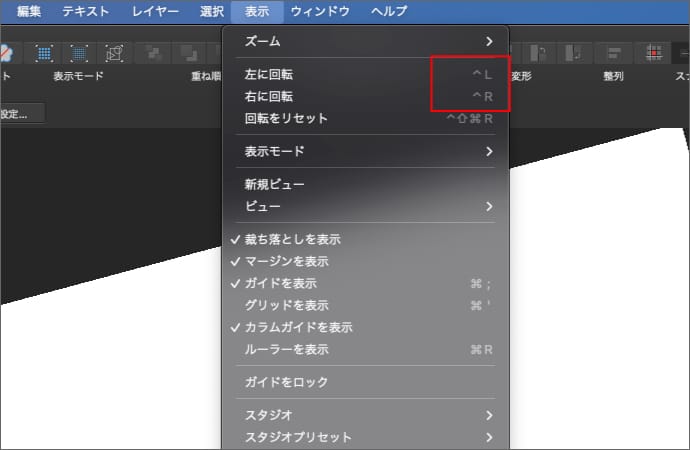Screen dimensions: 690x450
Task: Expand the スタジオプリセット submenu
Action: coord(366,437)
